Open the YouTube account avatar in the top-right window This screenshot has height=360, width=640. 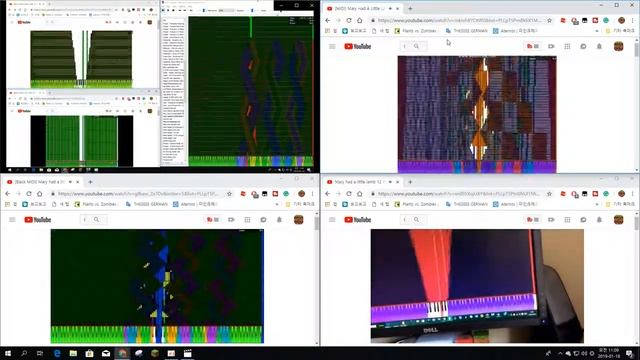point(618,47)
